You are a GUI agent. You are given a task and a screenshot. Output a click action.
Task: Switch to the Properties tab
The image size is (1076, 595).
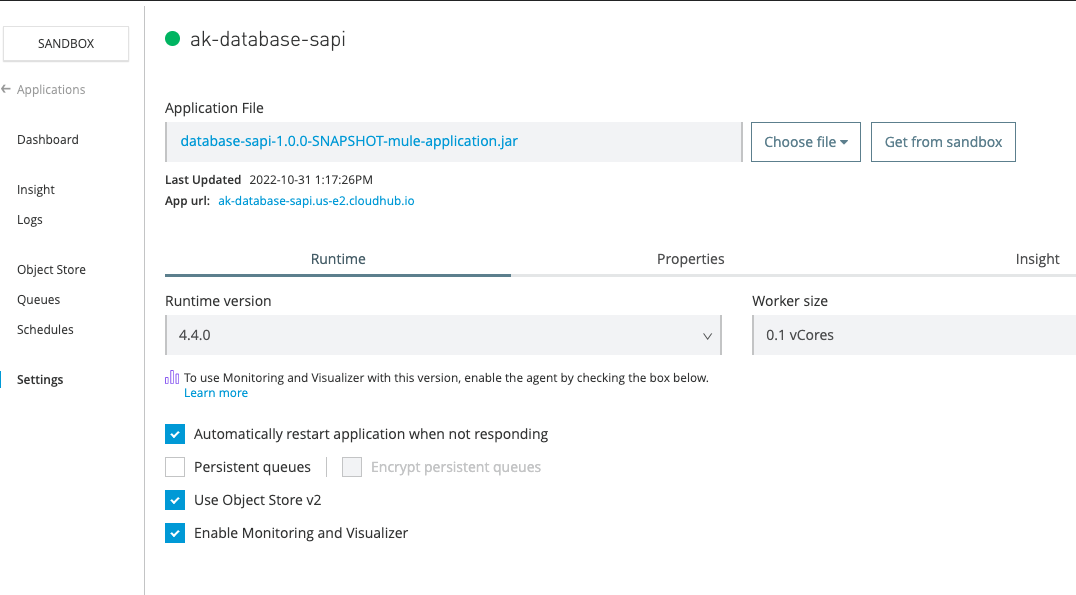(690, 259)
